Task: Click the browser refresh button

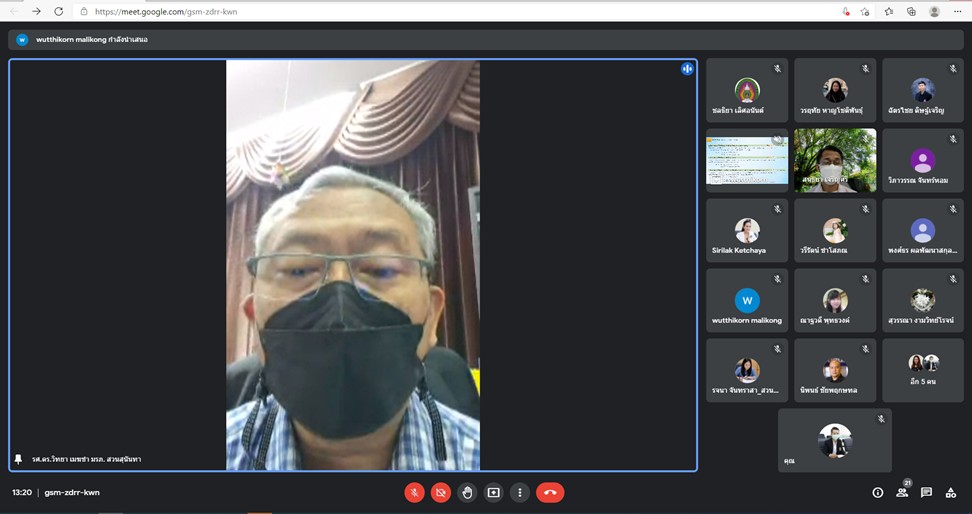Action: pyautogui.click(x=58, y=11)
